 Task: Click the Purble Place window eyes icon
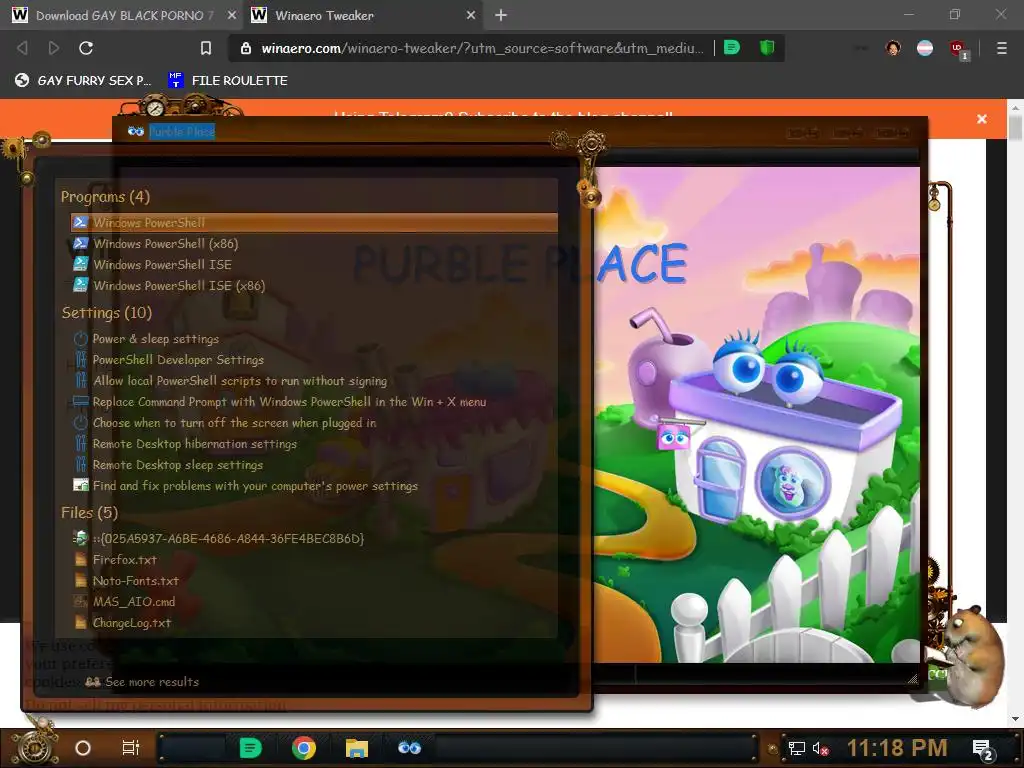pyautogui.click(x=136, y=131)
